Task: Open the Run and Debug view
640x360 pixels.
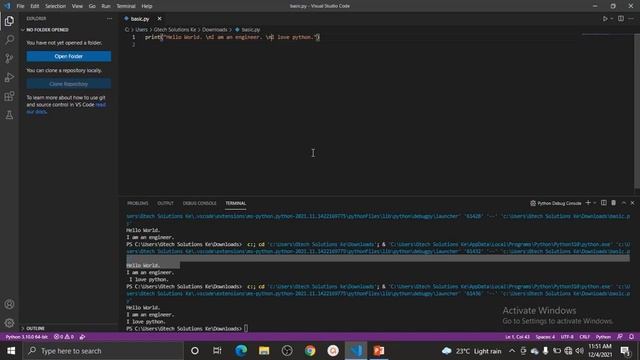Action: tap(9, 77)
